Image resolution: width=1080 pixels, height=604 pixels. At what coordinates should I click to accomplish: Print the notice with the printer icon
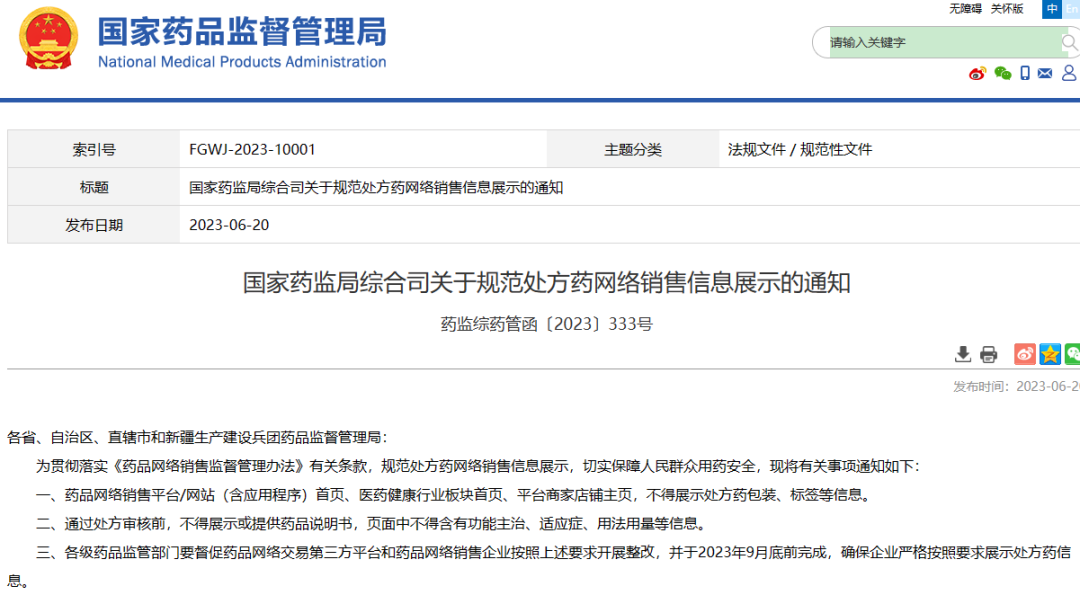pyautogui.click(x=988, y=354)
